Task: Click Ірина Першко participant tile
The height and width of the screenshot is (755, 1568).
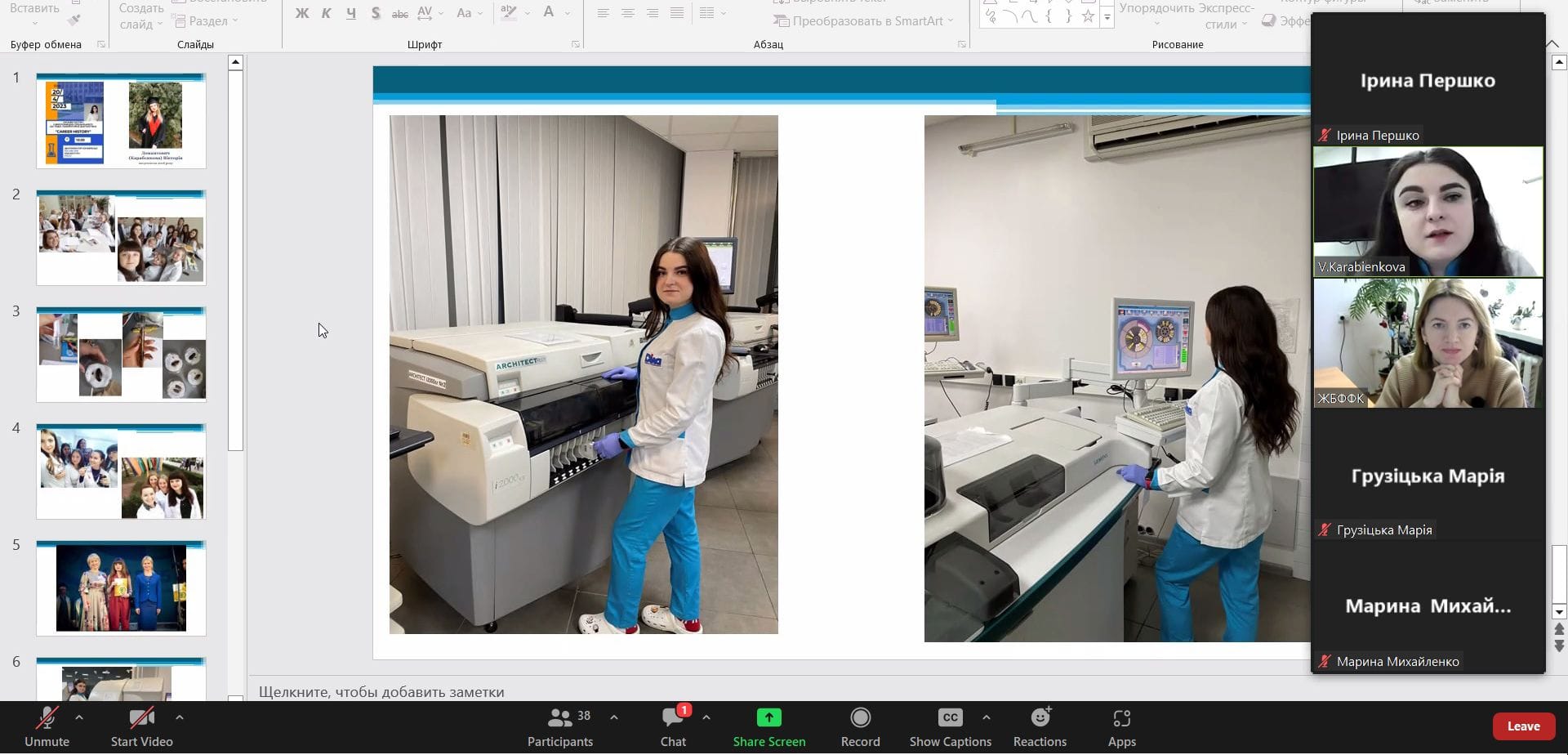Action: point(1428,80)
